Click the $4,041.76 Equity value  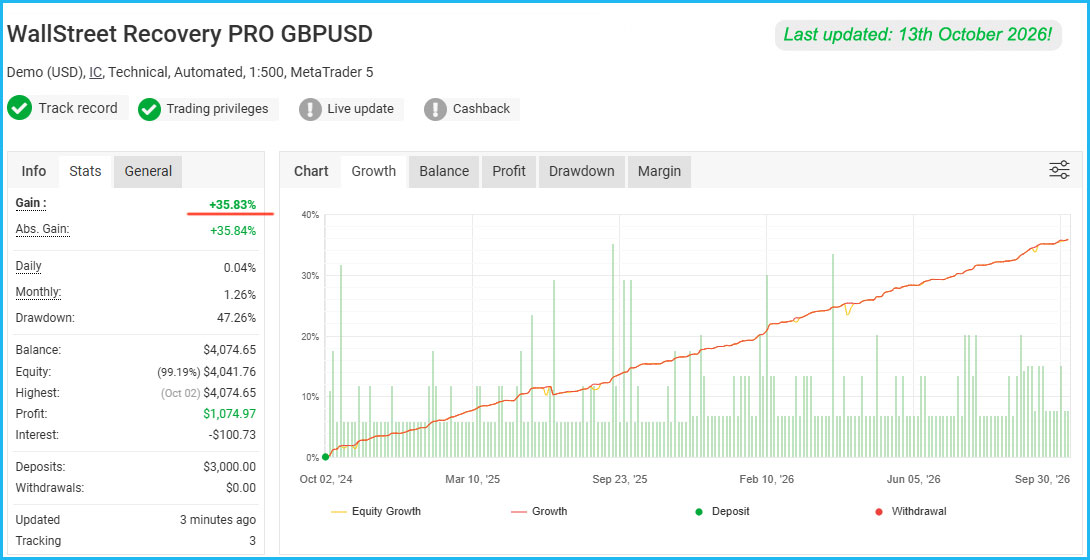pos(229,372)
